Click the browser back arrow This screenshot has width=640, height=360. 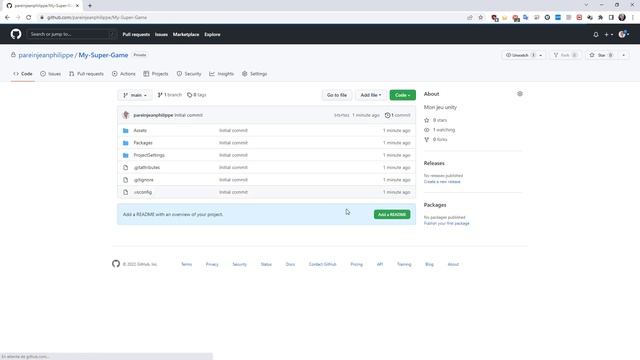7,18
